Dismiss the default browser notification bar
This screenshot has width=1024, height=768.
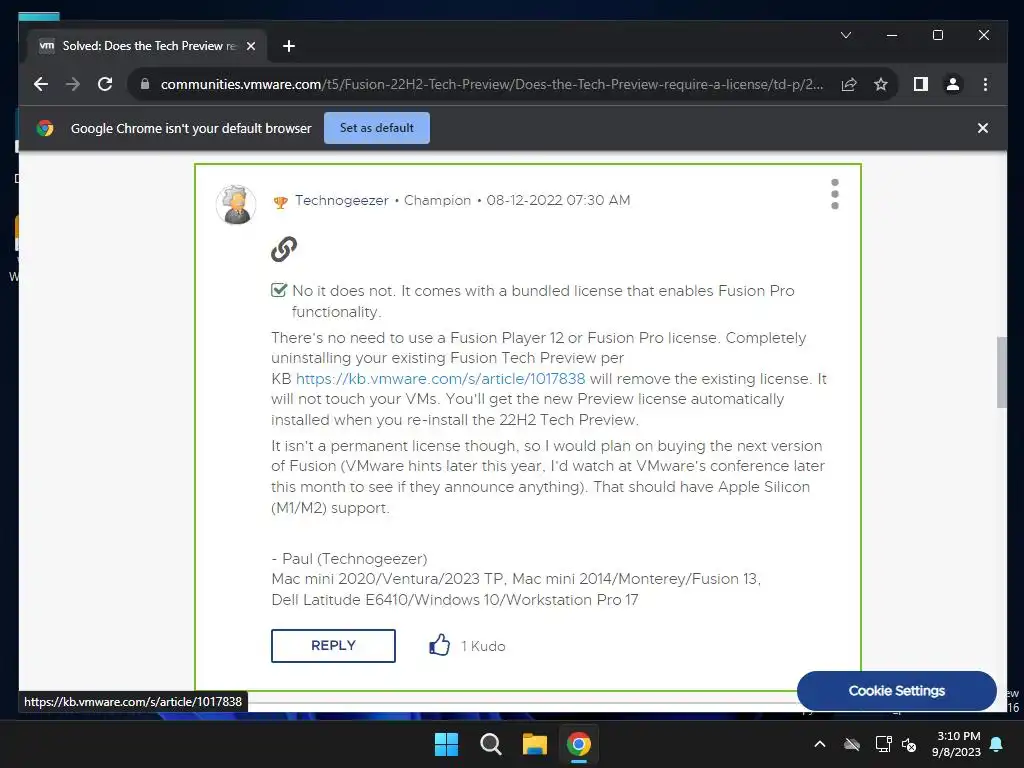[982, 128]
